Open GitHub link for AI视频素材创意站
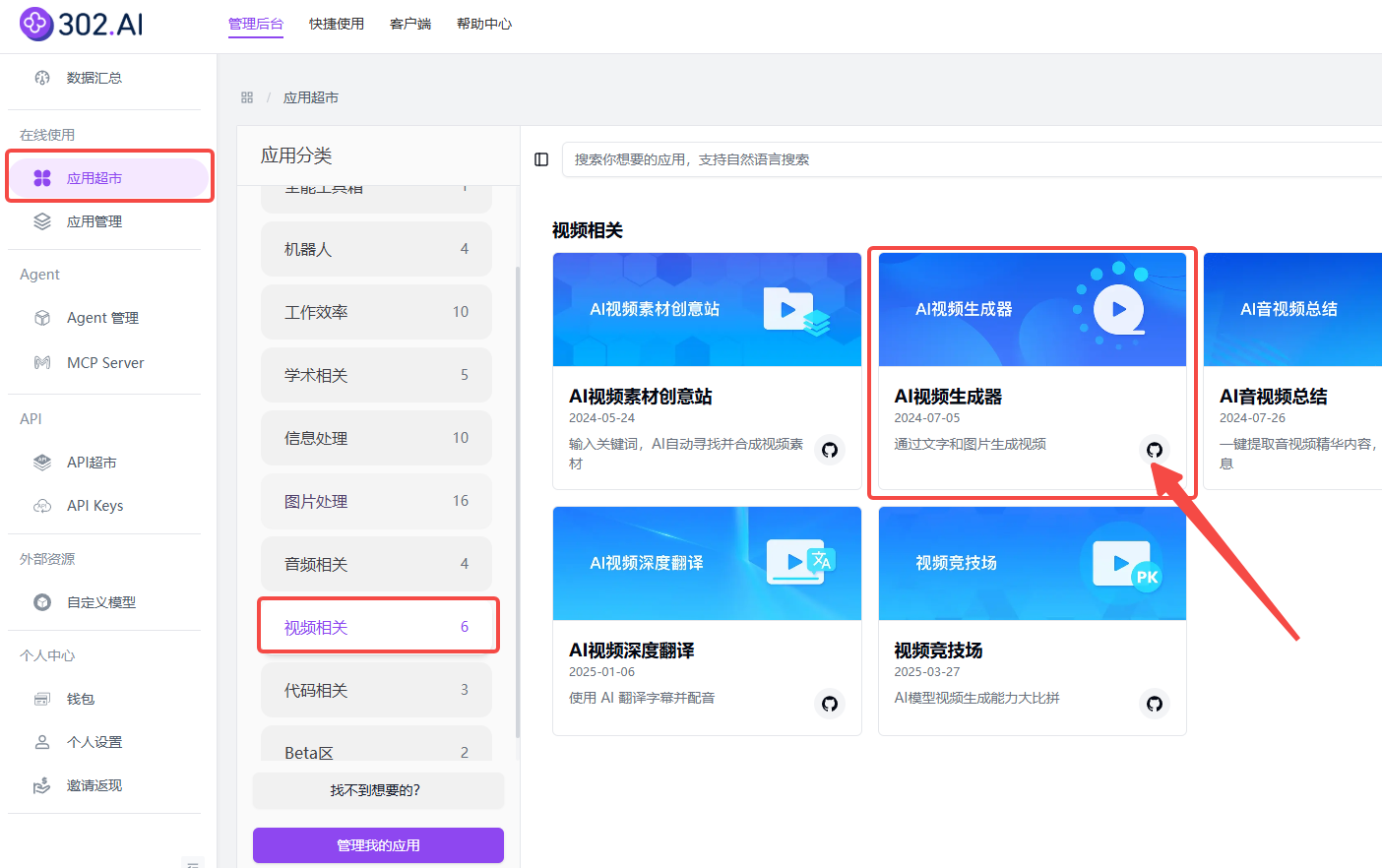1382x868 pixels. (830, 450)
